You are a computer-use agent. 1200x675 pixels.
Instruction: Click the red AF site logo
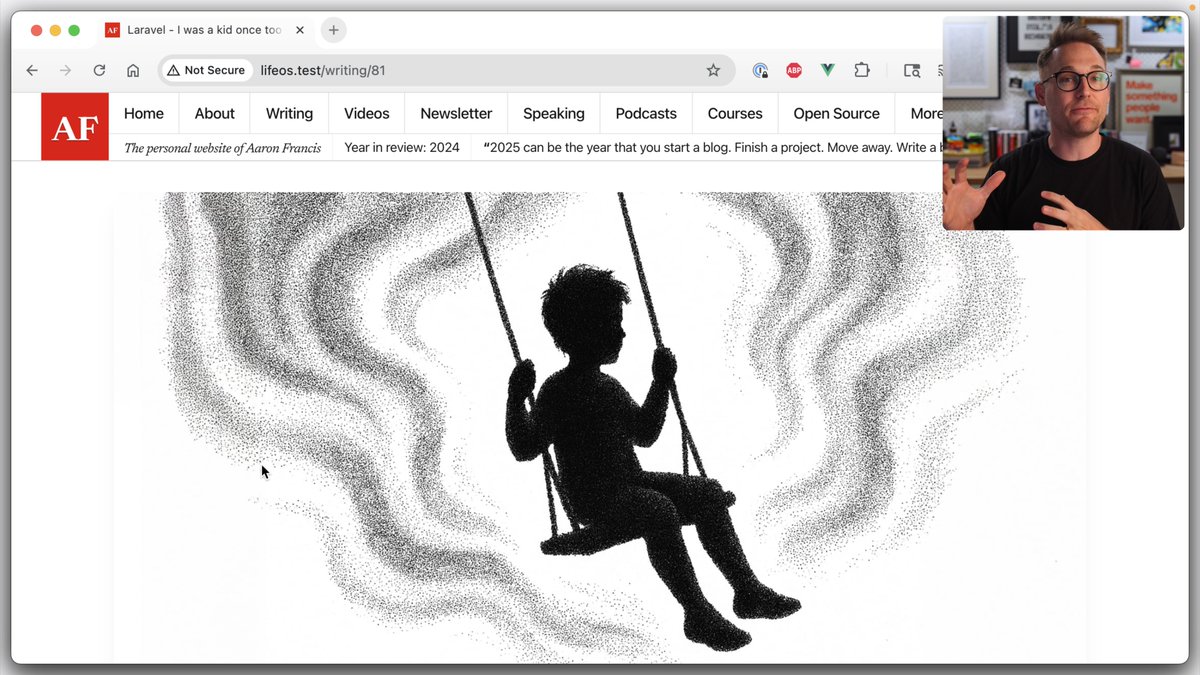(75, 127)
